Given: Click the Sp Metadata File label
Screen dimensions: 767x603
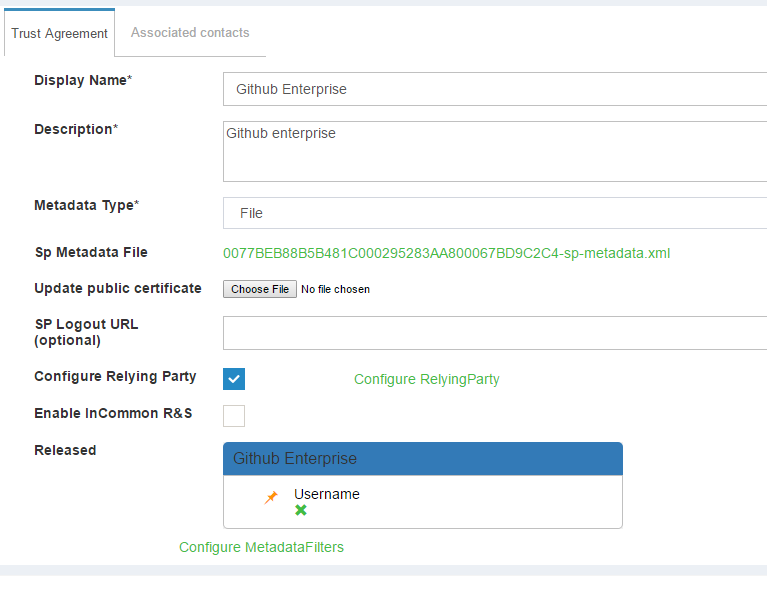Looking at the screenshot, I should (x=90, y=252).
